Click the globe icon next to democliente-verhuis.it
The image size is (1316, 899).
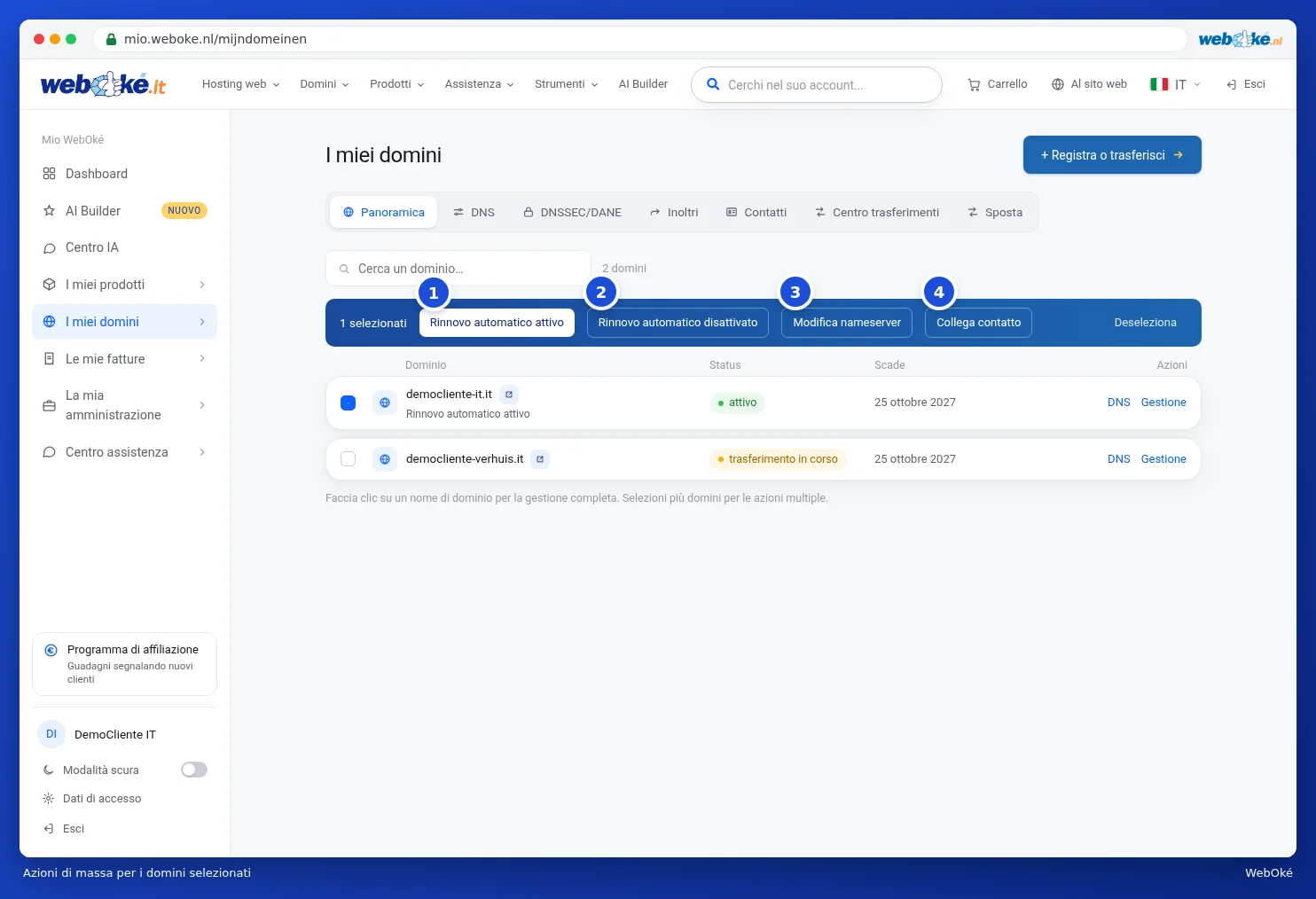(385, 459)
